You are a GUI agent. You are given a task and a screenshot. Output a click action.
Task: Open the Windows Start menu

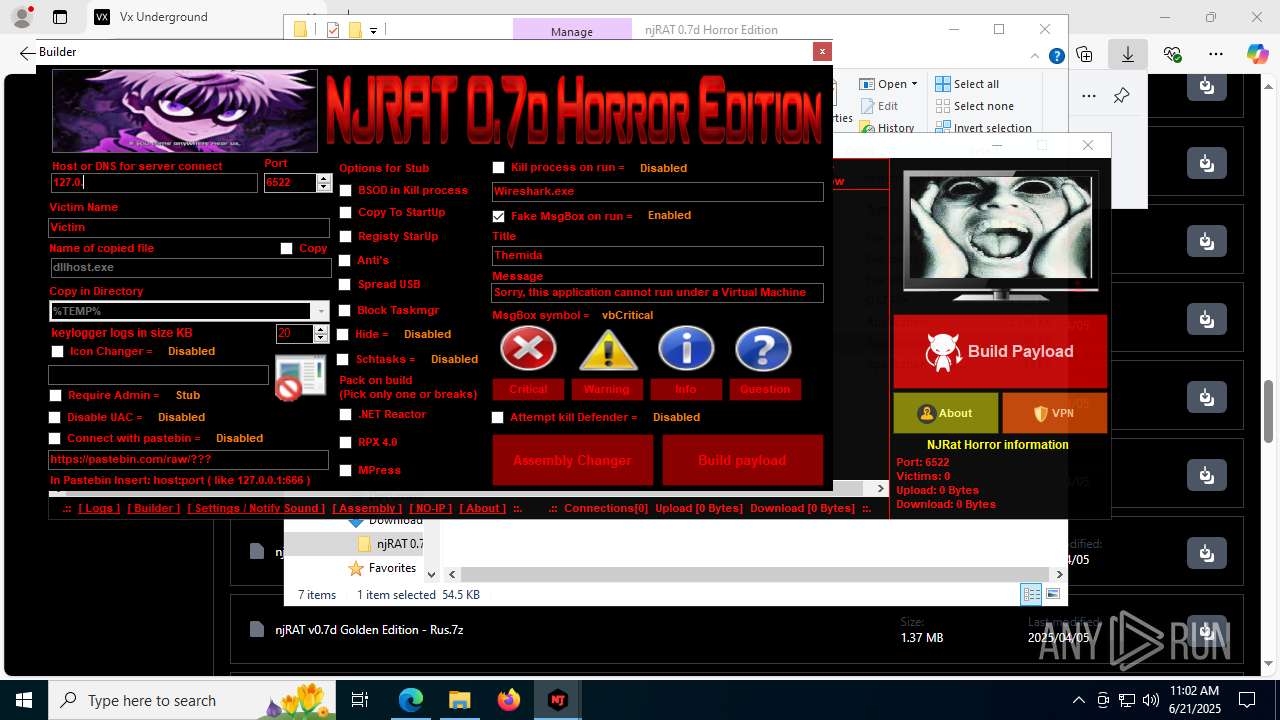[24, 700]
